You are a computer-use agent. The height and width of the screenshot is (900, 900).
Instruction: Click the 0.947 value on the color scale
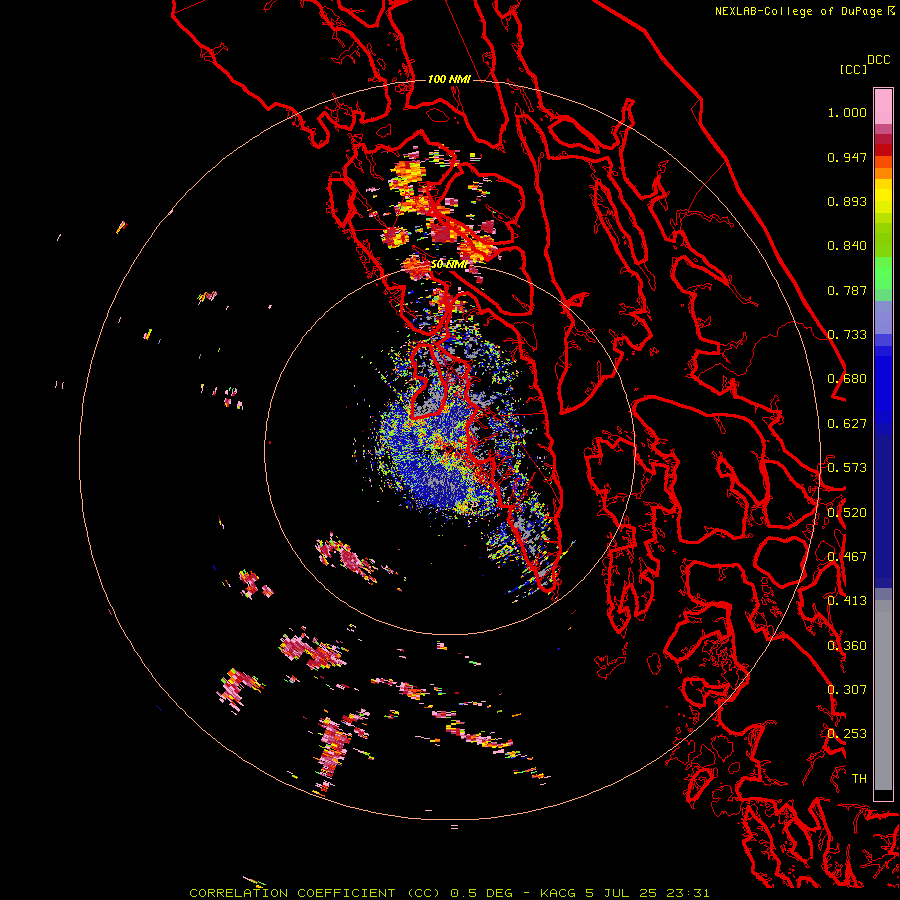(x=847, y=157)
